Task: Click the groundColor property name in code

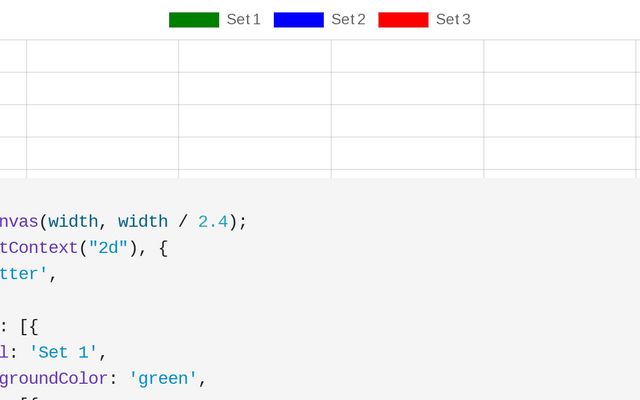Action: point(54,378)
